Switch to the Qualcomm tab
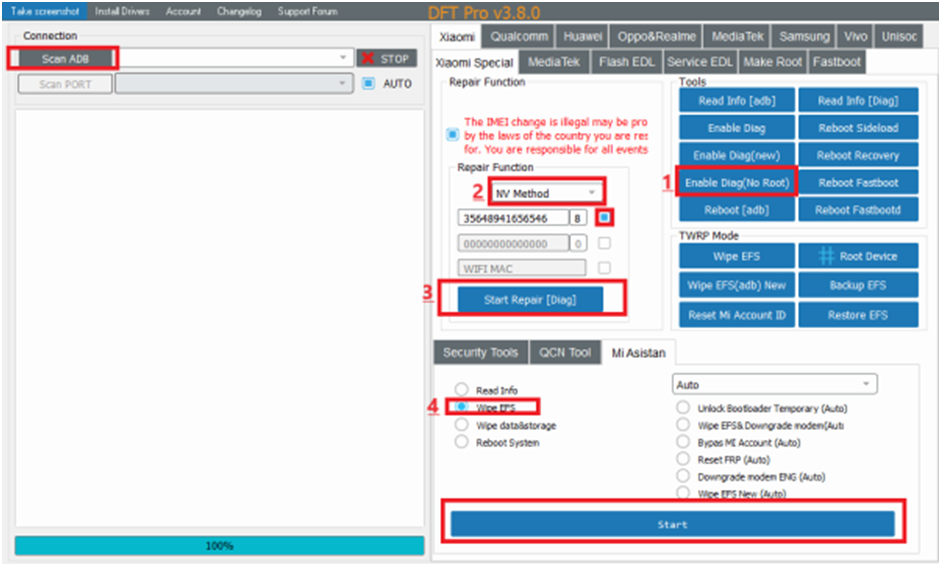 point(519,37)
